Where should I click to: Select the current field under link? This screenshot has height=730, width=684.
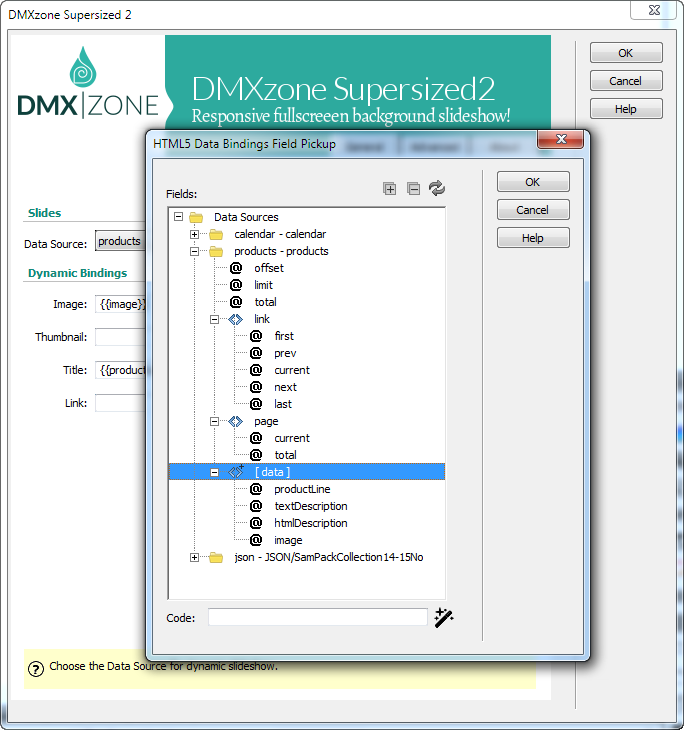click(x=292, y=370)
